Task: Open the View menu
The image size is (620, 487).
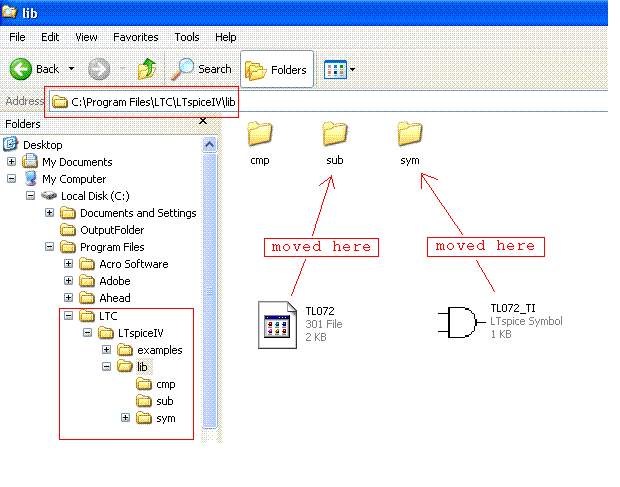Action: tap(86, 37)
